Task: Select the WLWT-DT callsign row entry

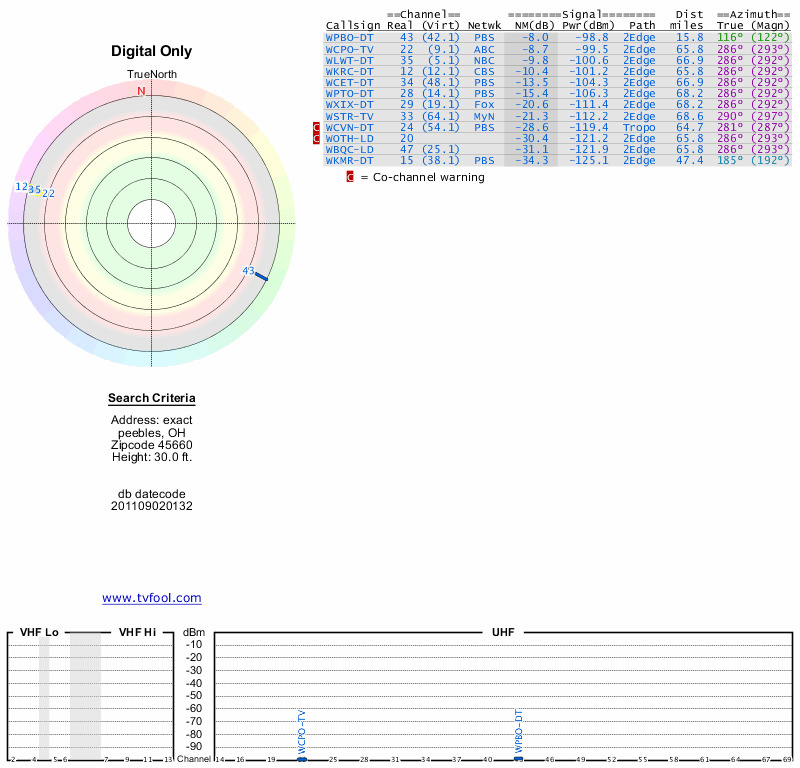Action: click(x=349, y=60)
